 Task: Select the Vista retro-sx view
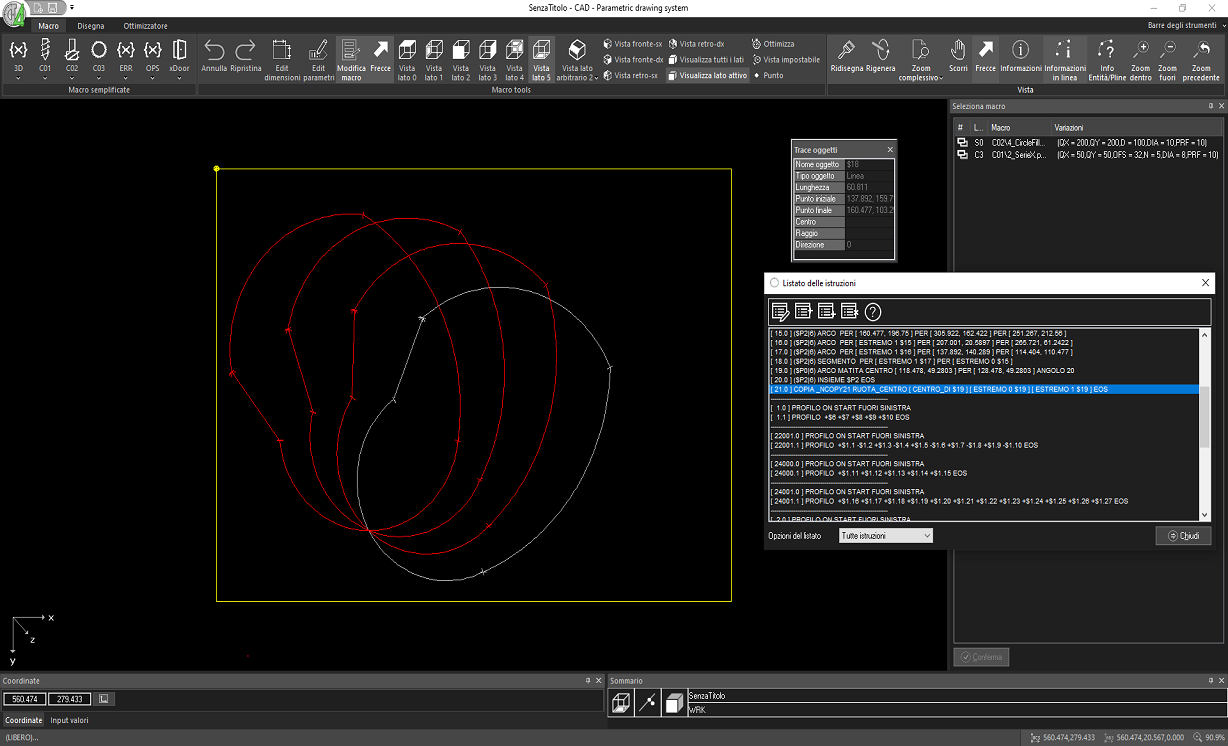click(630, 75)
